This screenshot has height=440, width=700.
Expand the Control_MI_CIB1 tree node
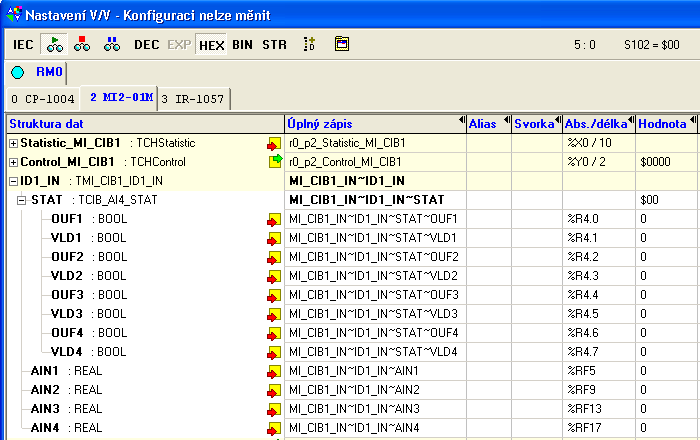pos(13,162)
